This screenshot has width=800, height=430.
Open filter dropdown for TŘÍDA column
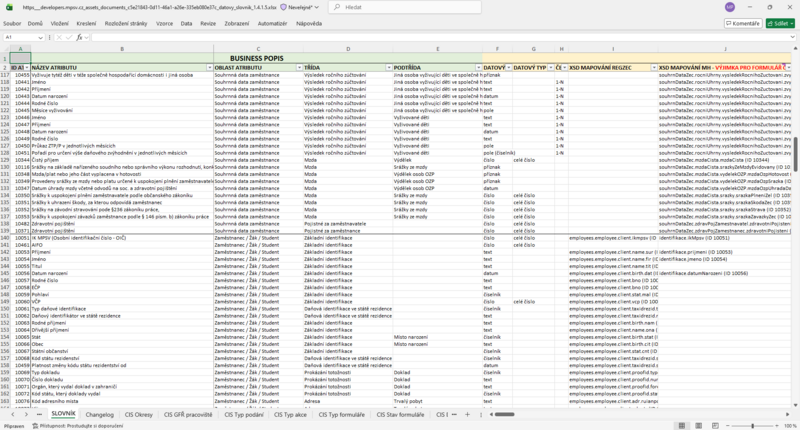coord(389,68)
